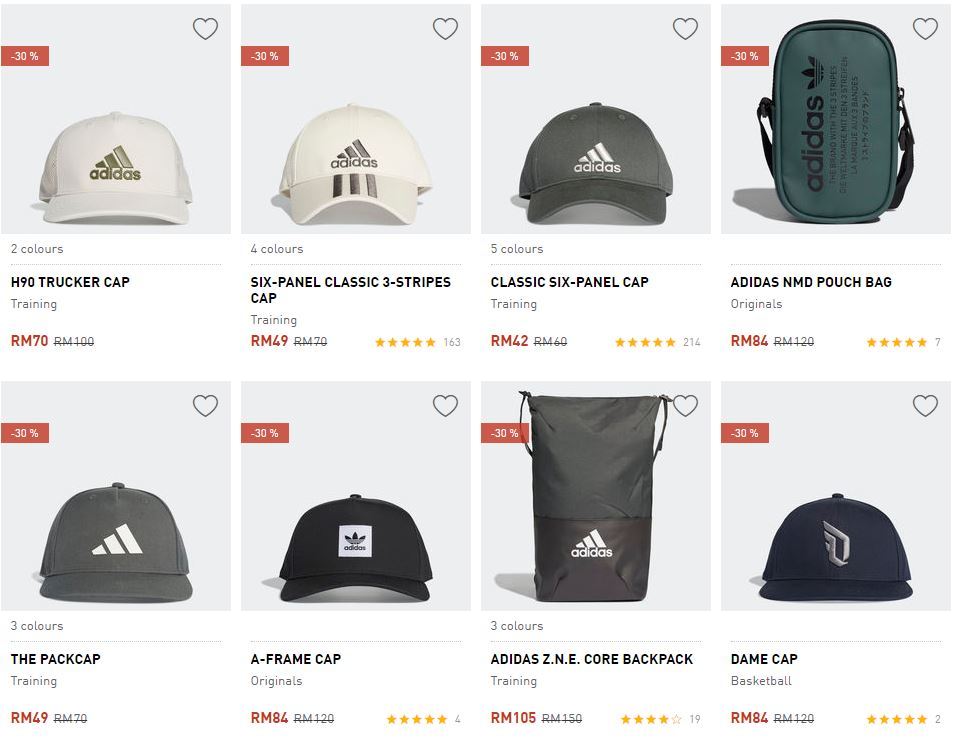Open the H90 Trucker Cap product title
The height and width of the screenshot is (739, 953).
tap(70, 282)
